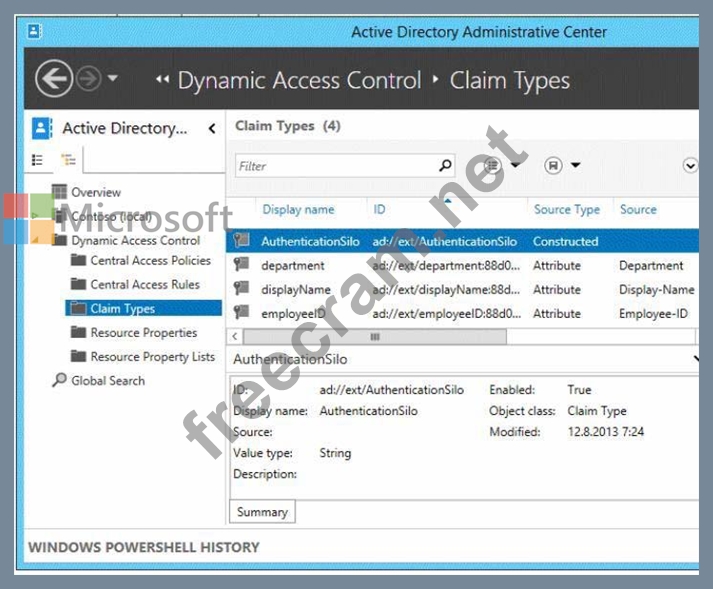This screenshot has width=713, height=589.
Task: Click the employeeID row tag icon
Action: click(241, 312)
